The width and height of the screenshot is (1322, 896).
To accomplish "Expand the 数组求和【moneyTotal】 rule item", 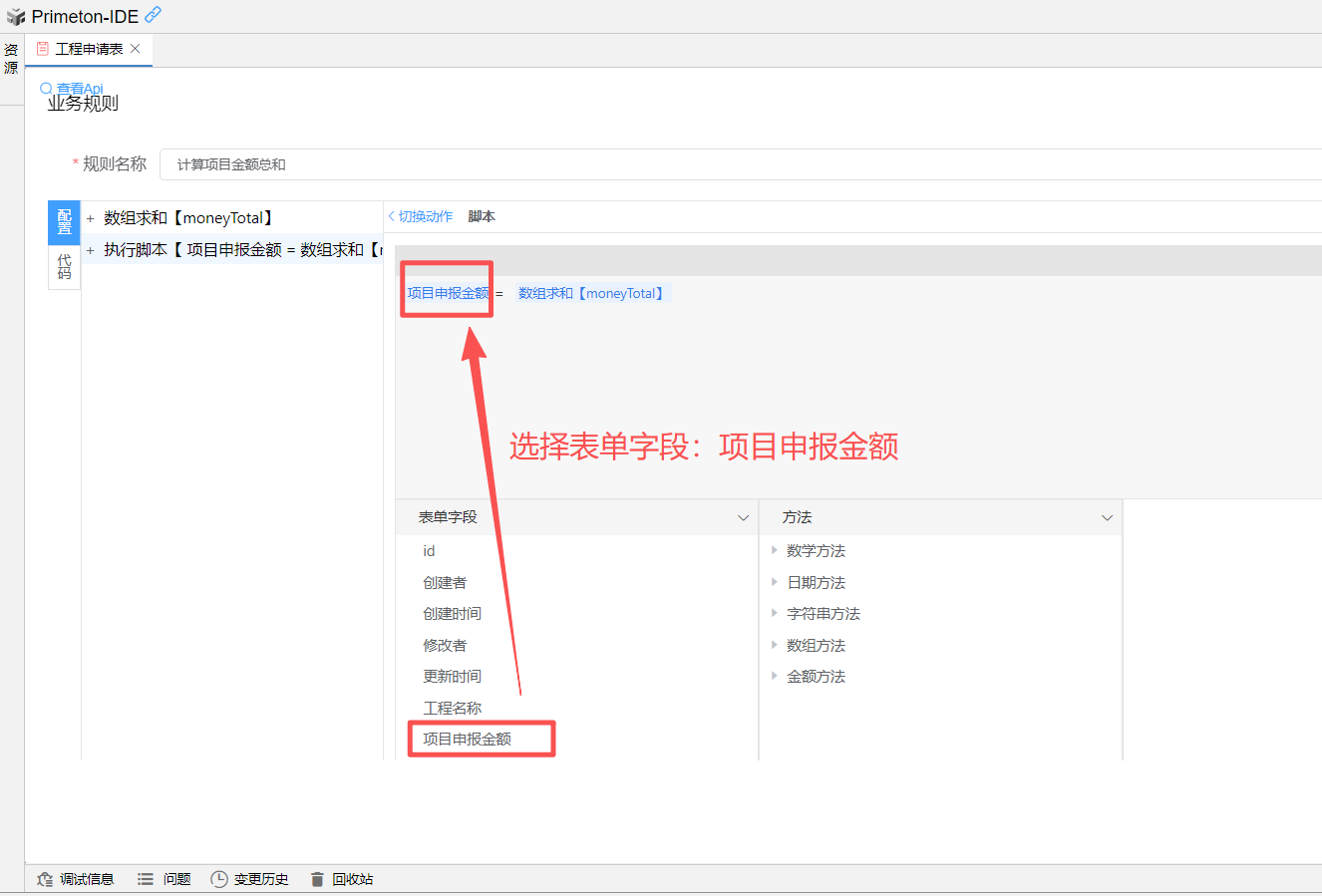I will point(90,218).
